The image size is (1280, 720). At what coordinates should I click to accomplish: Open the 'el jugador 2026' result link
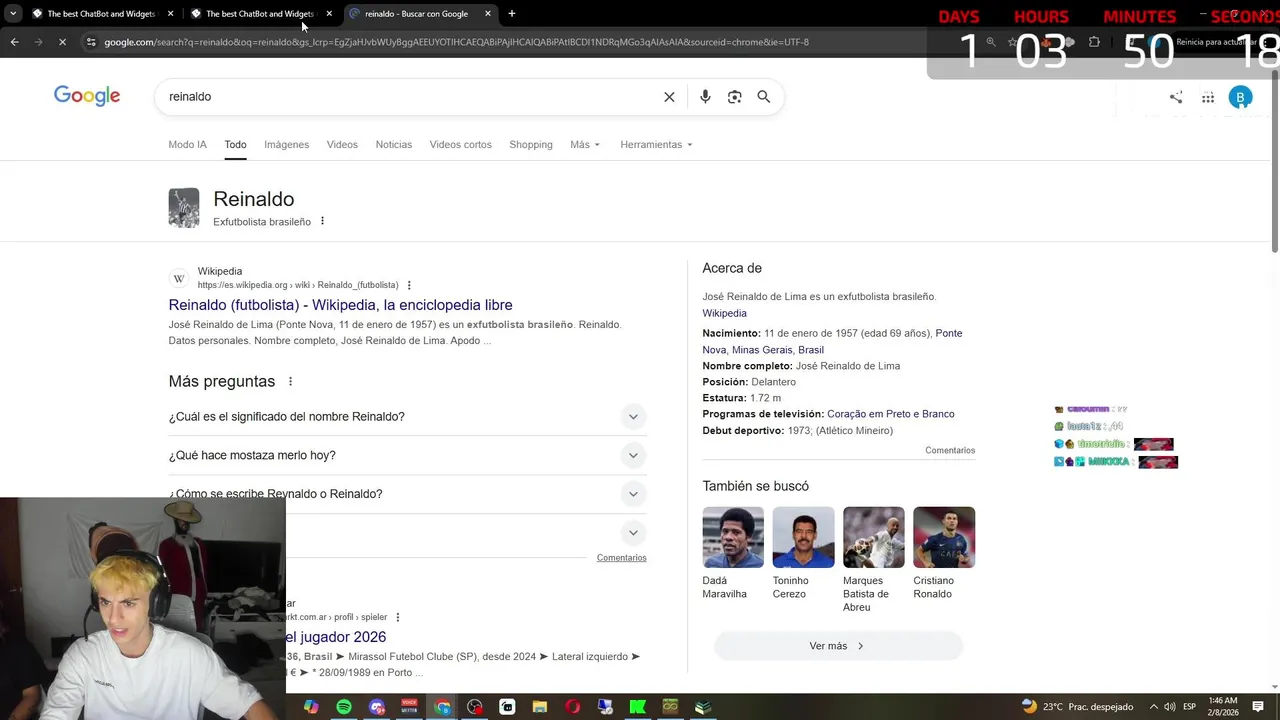point(335,637)
